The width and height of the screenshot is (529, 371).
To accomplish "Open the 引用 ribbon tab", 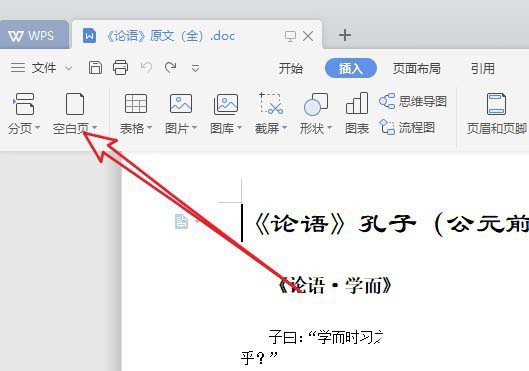I will pos(483,68).
